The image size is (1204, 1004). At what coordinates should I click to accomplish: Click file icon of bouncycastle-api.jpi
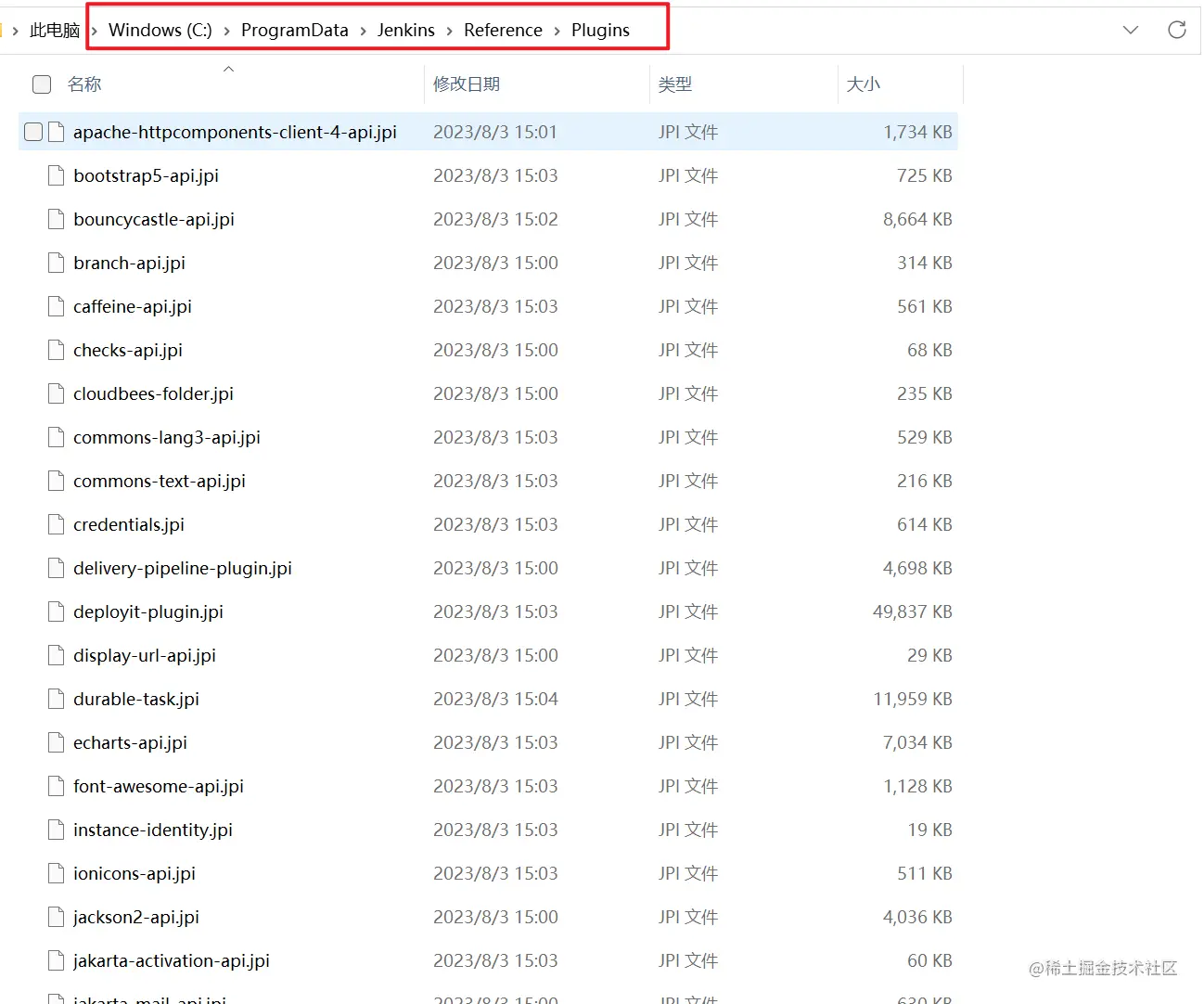[57, 219]
